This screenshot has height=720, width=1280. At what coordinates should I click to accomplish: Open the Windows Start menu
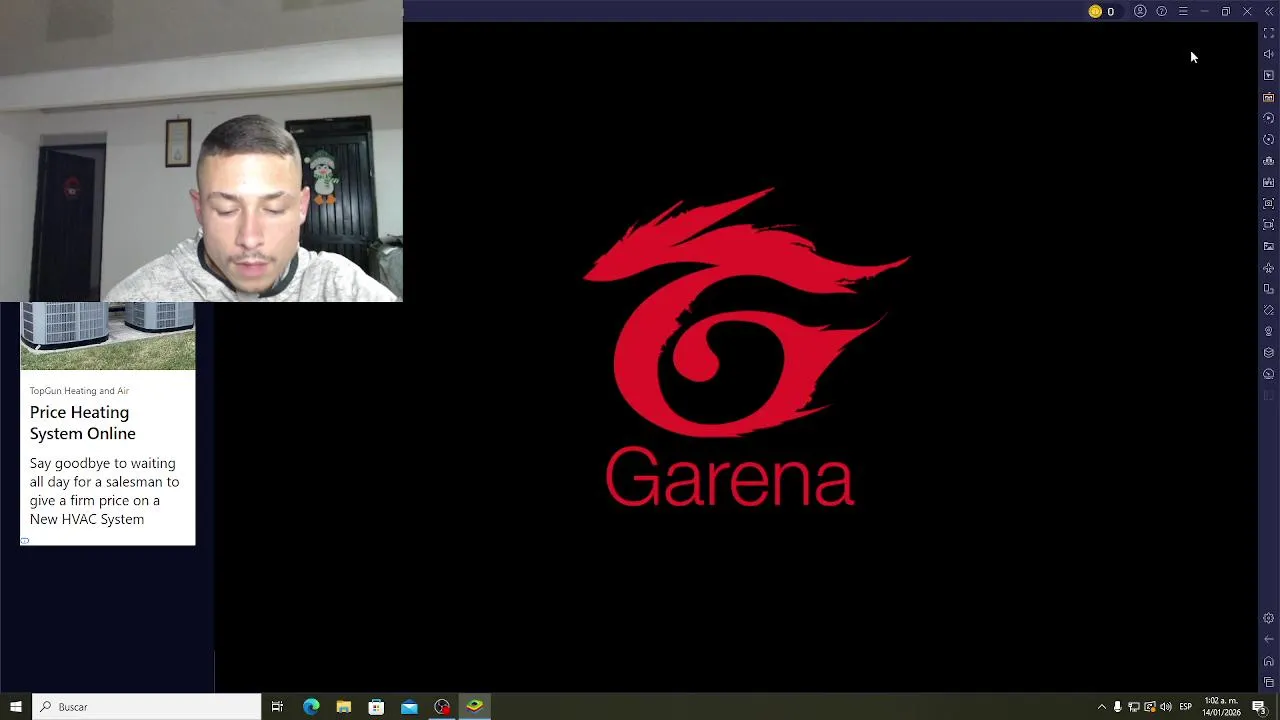pos(16,707)
